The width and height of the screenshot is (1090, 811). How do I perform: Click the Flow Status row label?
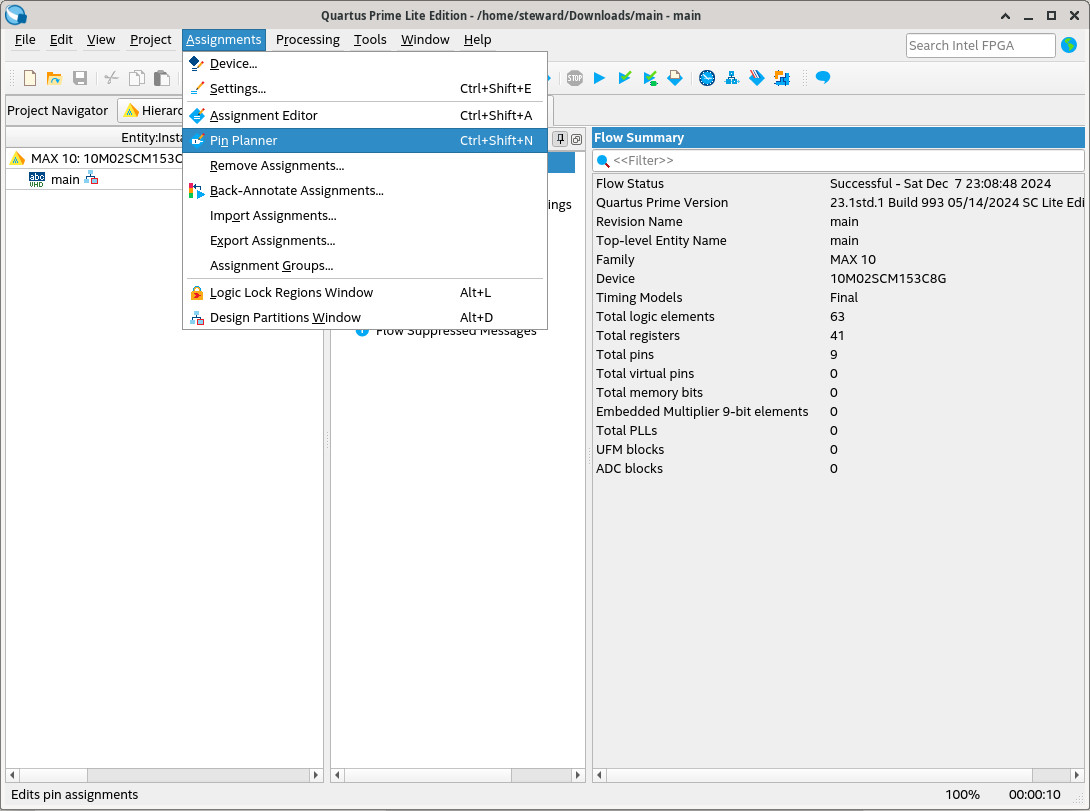tap(630, 183)
